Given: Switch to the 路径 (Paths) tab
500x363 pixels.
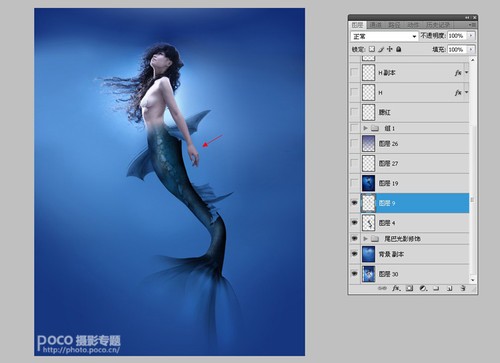Looking at the screenshot, I should tap(394, 25).
